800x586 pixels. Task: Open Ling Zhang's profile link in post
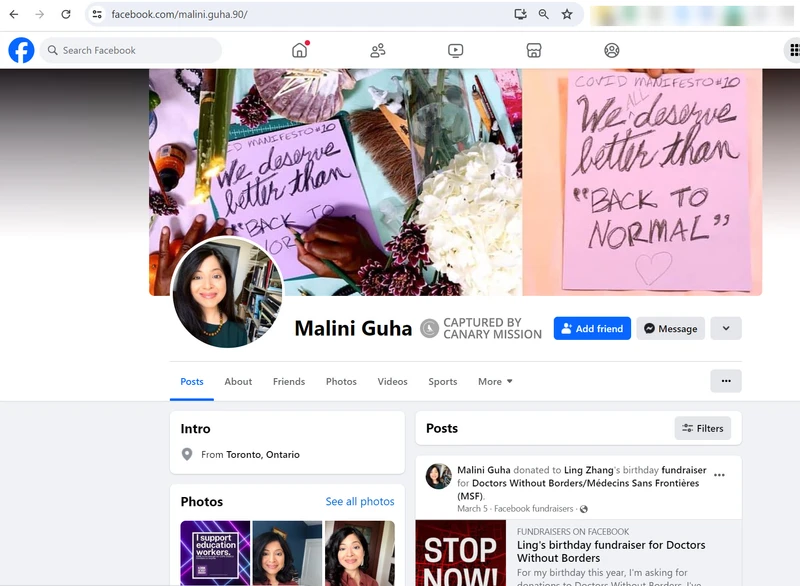(588, 470)
